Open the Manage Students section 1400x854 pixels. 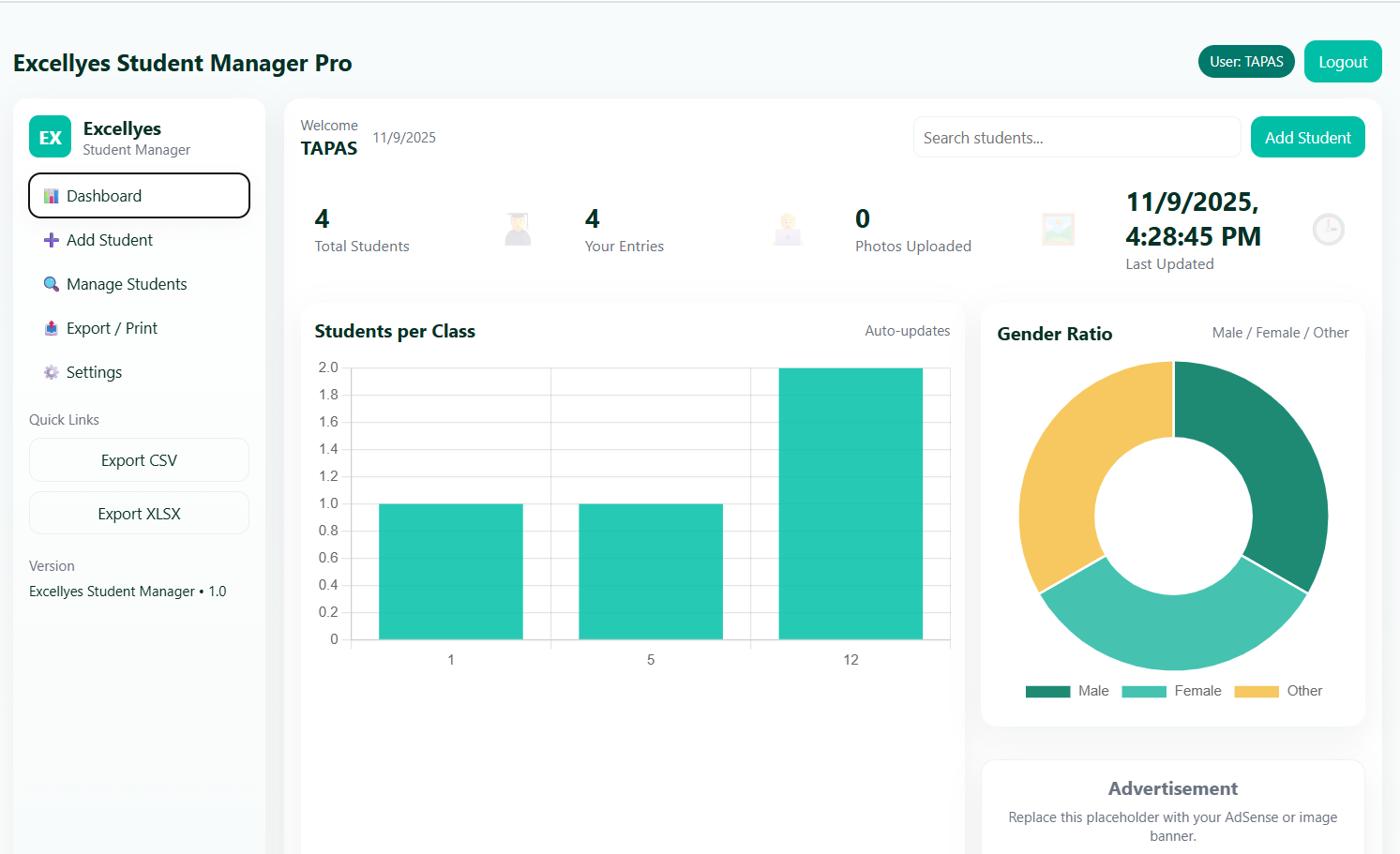(126, 284)
